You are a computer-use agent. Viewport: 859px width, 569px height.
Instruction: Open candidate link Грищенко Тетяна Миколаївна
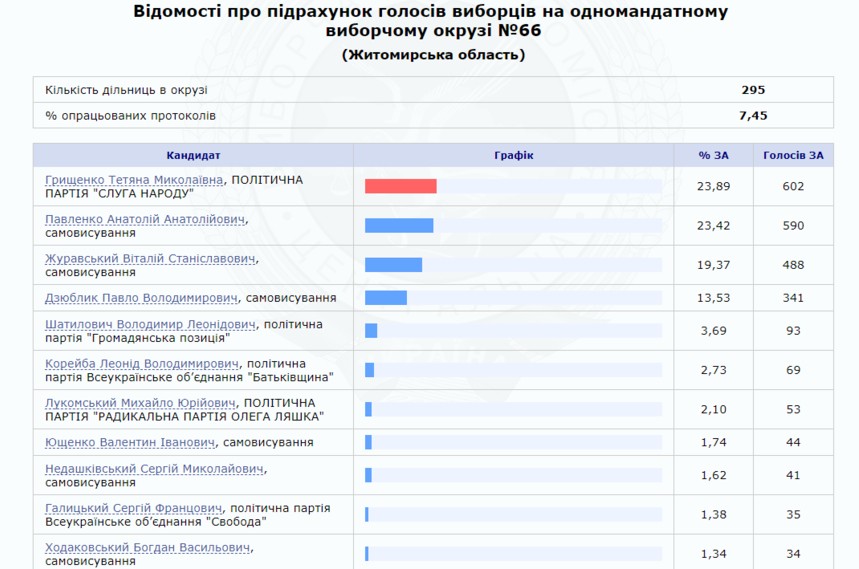(136, 180)
